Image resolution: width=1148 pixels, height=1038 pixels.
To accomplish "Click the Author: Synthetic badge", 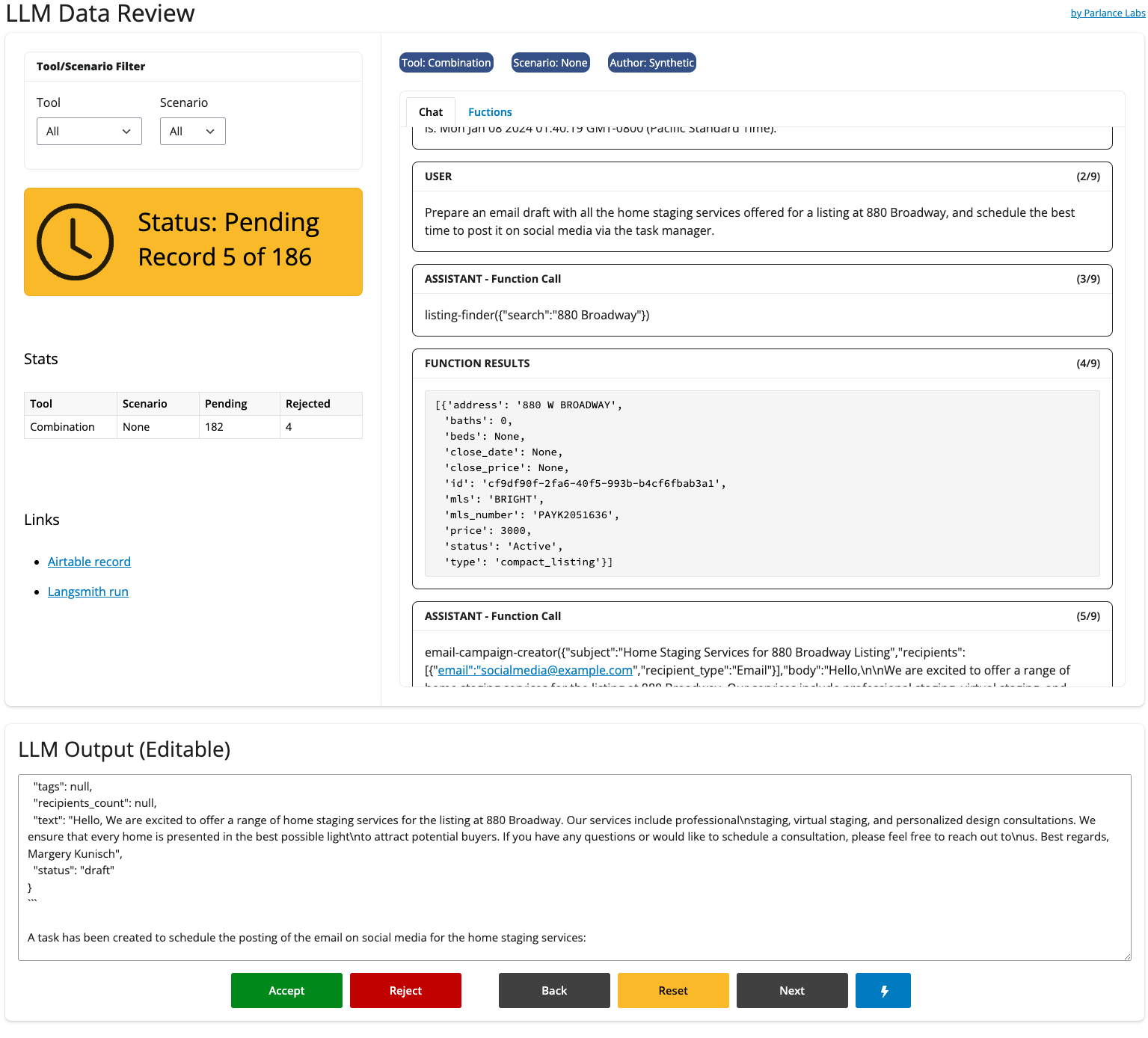I will click(x=652, y=63).
